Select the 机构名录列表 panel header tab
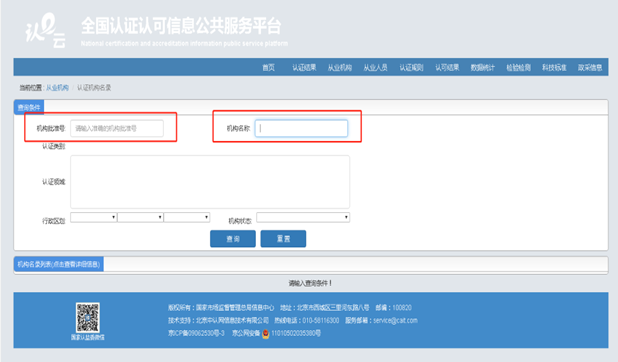This screenshot has width=618, height=362. click(59, 264)
